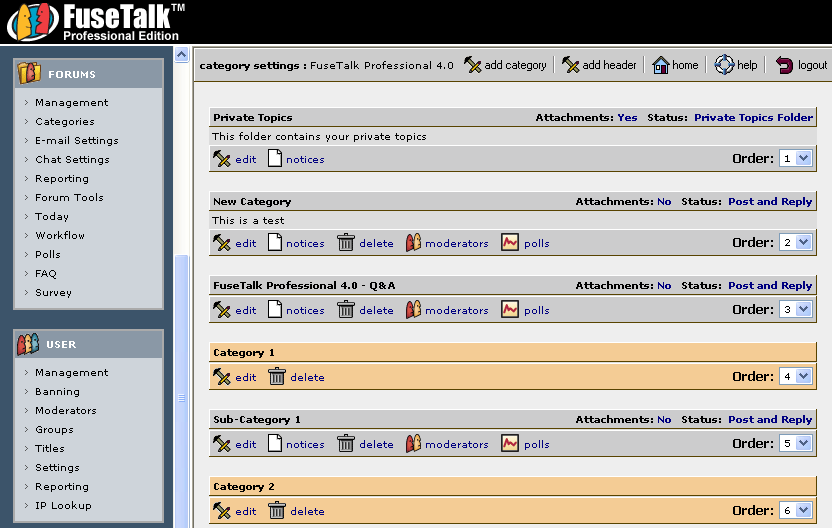The image size is (832, 528).
Task: Open Categories in Forums menu
Action: 65,122
